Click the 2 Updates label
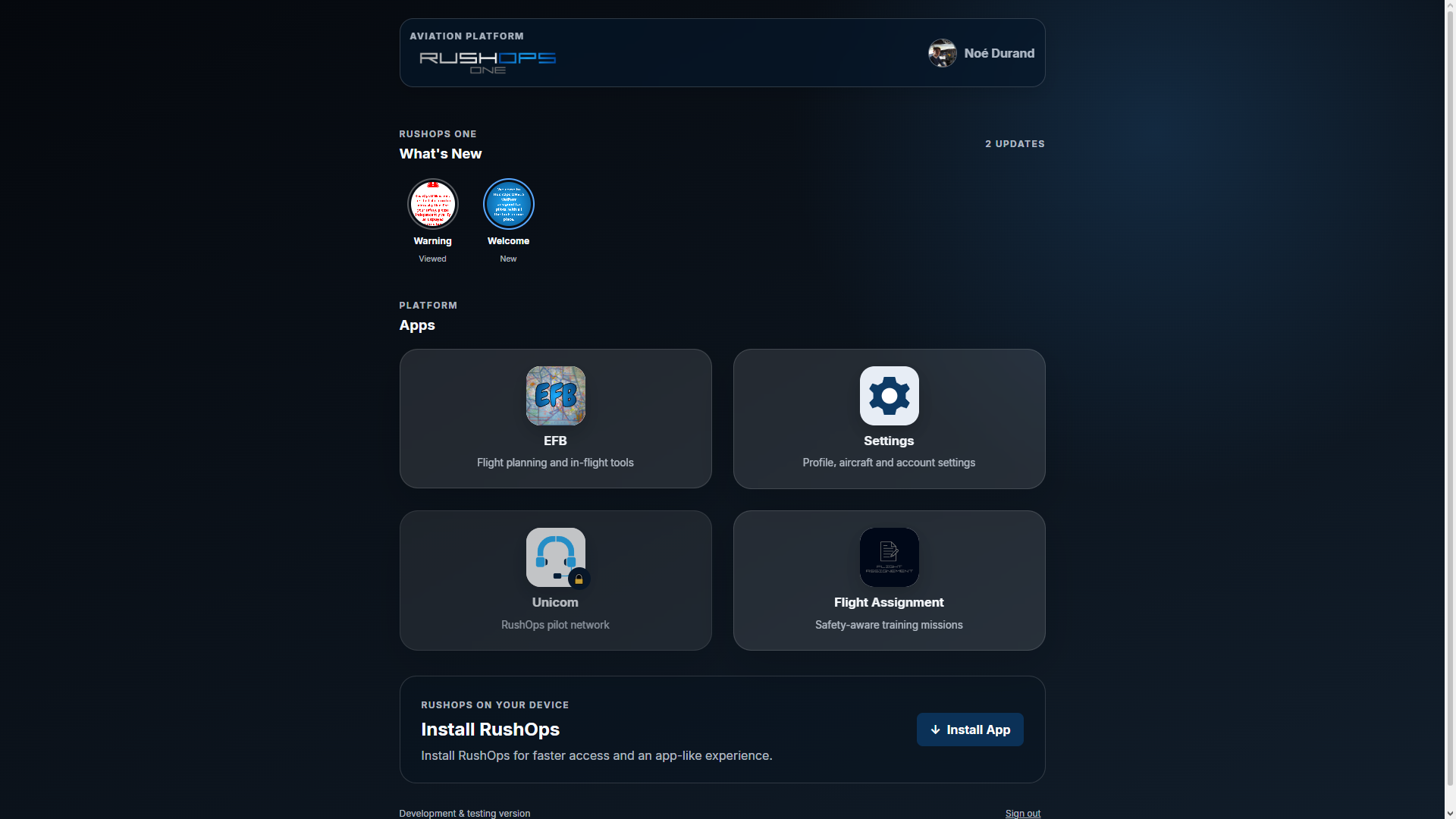1456x819 pixels. click(x=1015, y=143)
